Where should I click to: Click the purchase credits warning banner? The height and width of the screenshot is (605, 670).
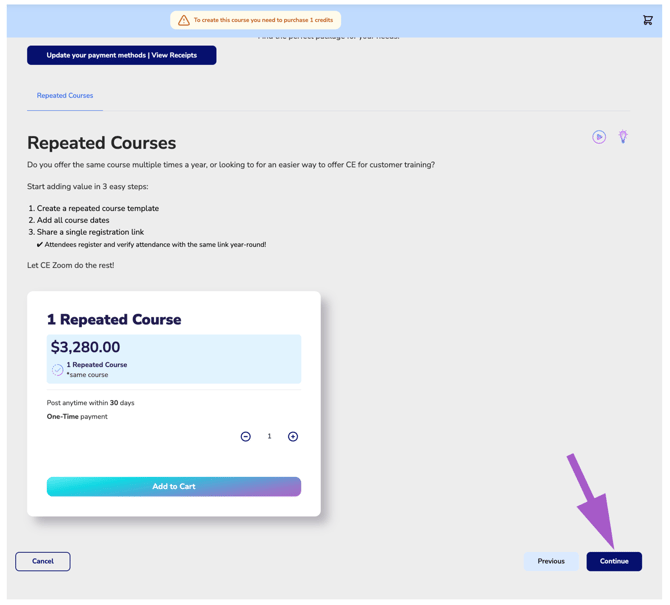coord(256,20)
